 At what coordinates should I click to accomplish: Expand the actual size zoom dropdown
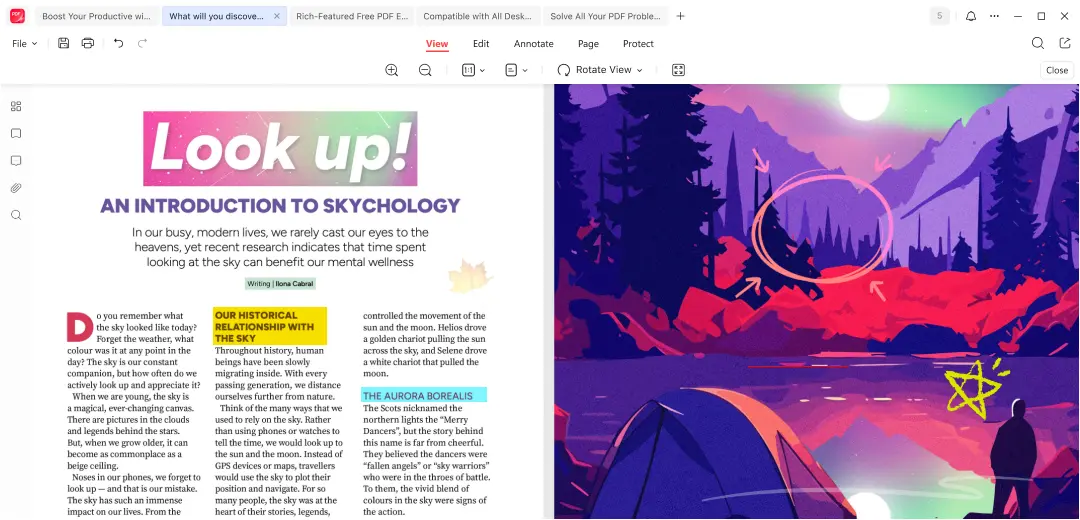click(473, 70)
